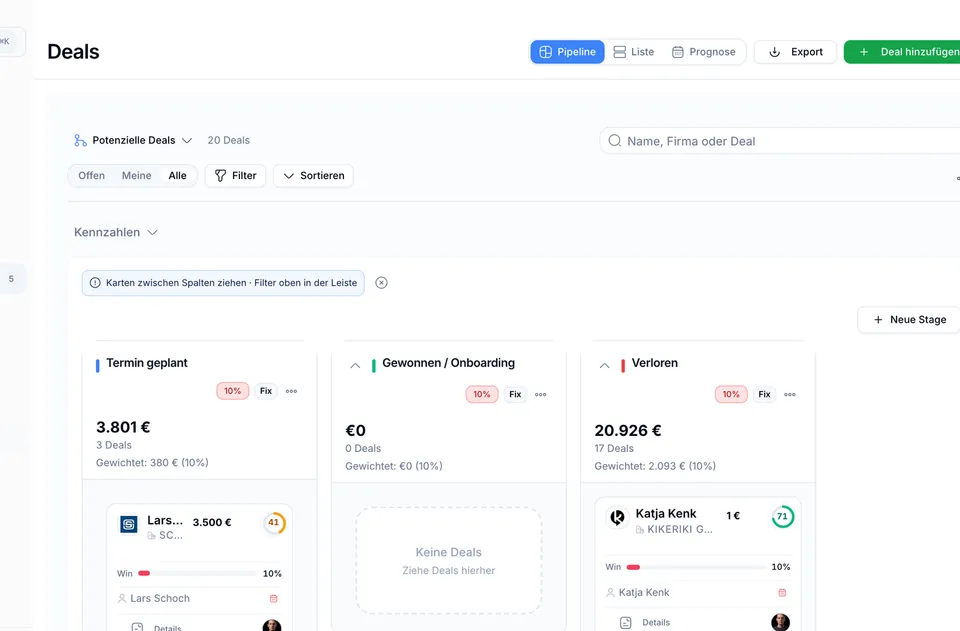
Task: Click the funnel icon in the Filter button
Action: [x=220, y=176]
